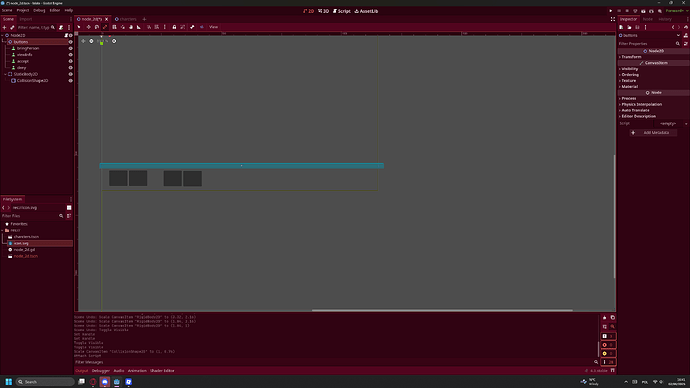The height and width of the screenshot is (388, 690).
Task: Open the Script property dropdown arrow
Action: (686, 124)
